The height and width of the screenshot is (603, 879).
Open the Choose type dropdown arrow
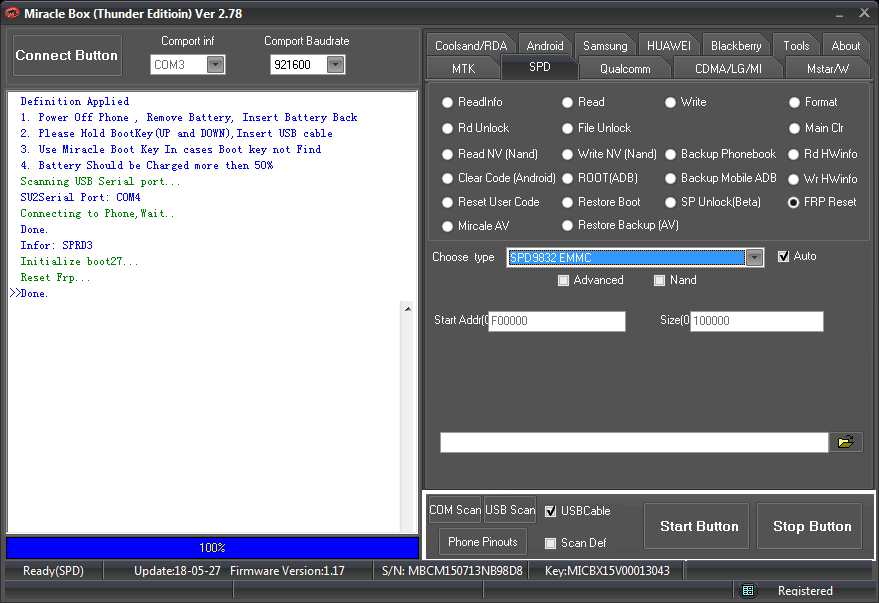tap(755, 257)
